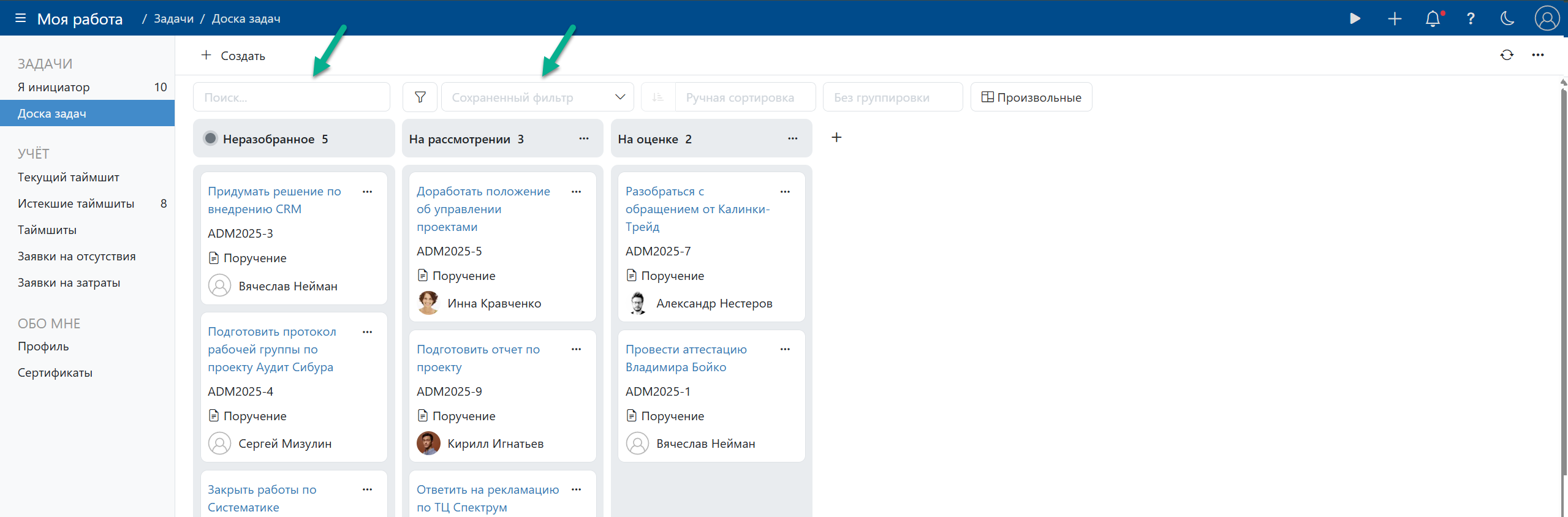Open the manual sorting dropdown
This screenshot has width=1568, height=517.
click(x=744, y=97)
